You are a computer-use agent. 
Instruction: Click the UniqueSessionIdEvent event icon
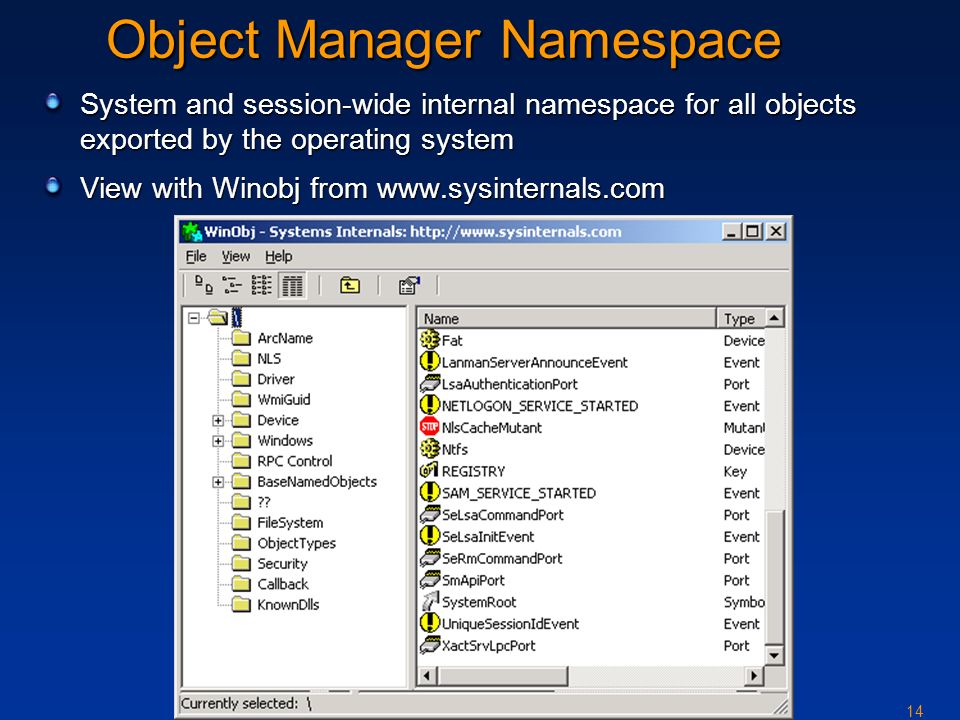430,623
